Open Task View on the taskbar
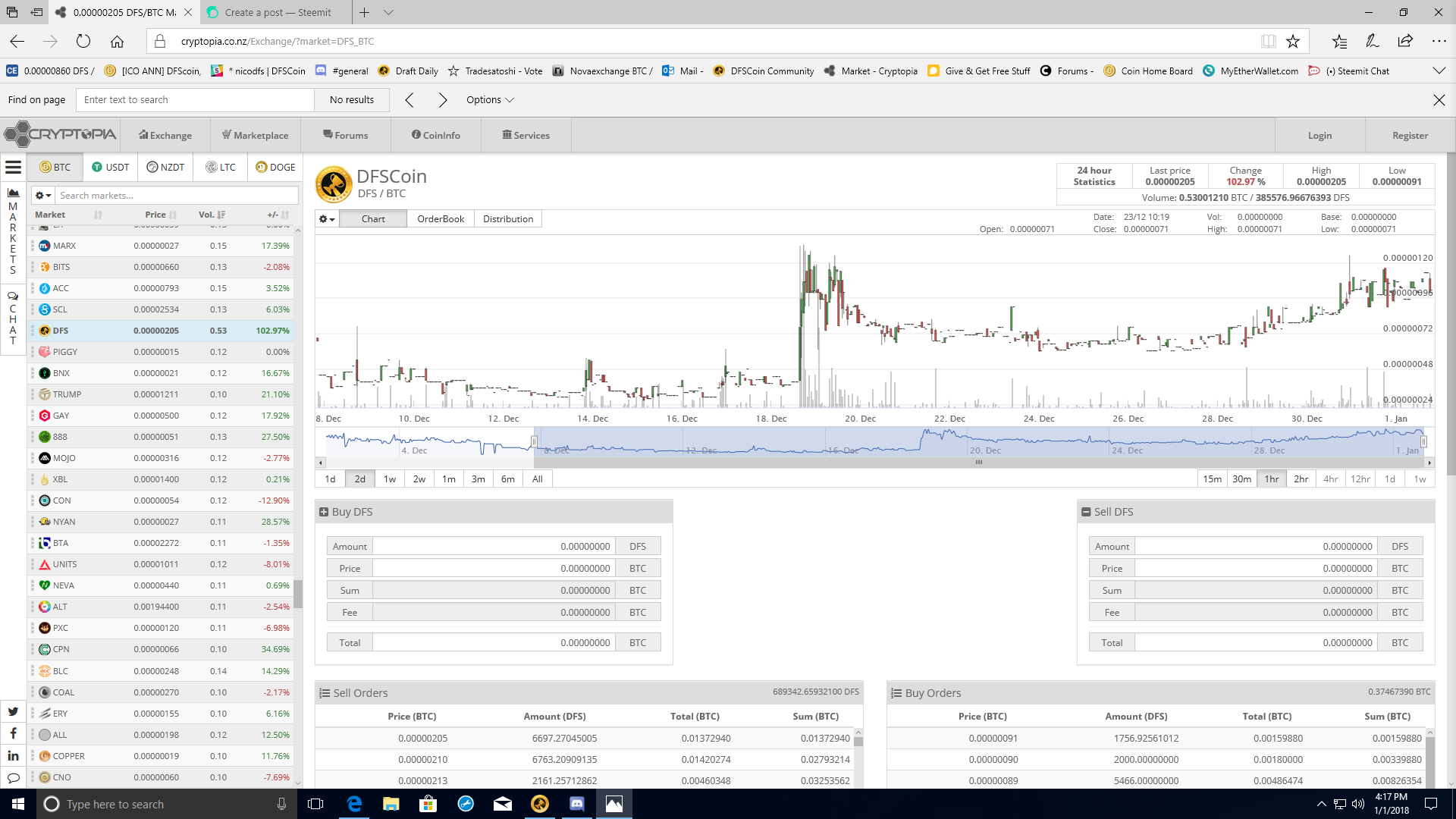 coord(316,804)
